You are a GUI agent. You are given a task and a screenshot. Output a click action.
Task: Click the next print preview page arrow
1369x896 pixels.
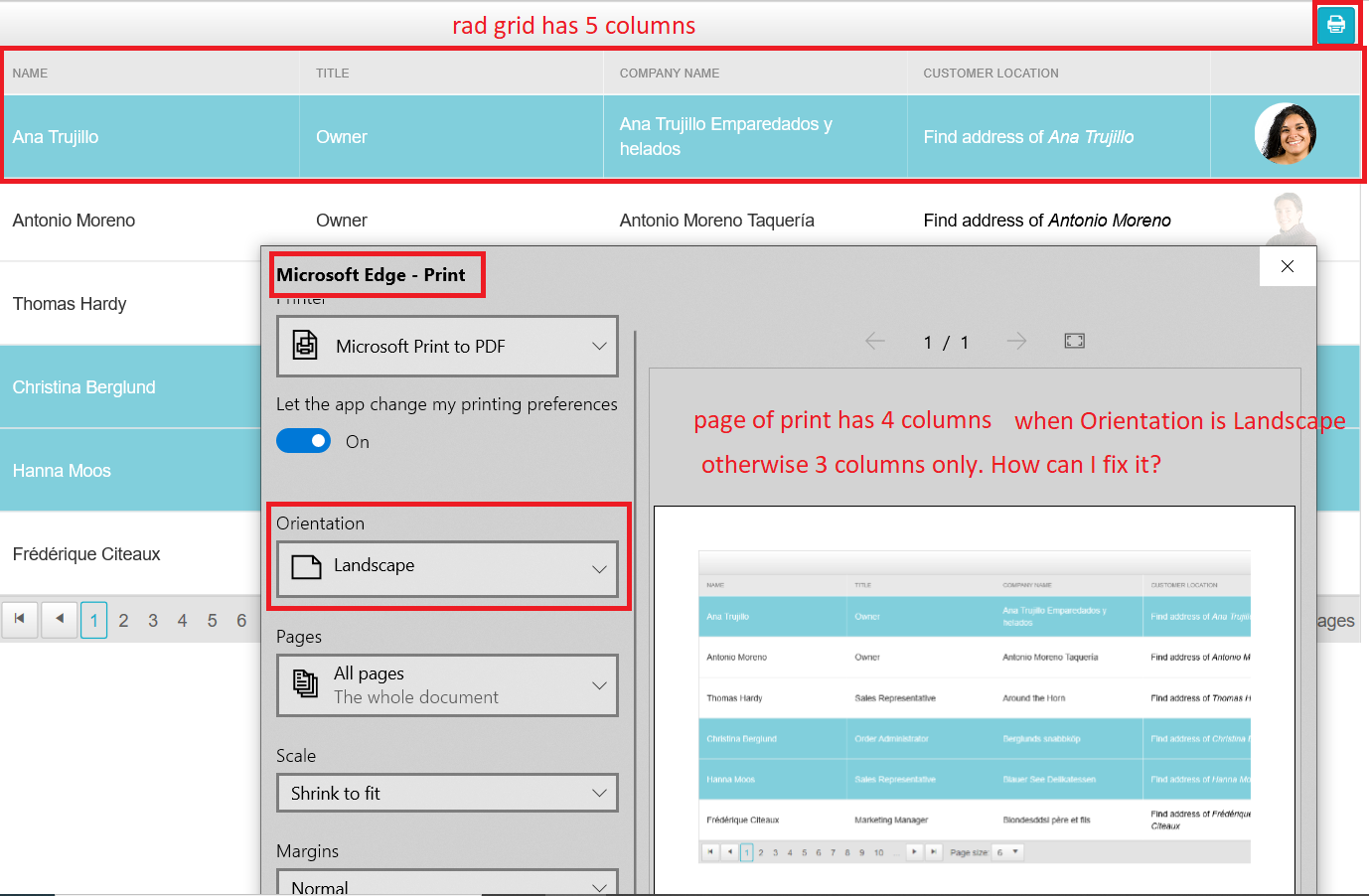coord(1016,342)
